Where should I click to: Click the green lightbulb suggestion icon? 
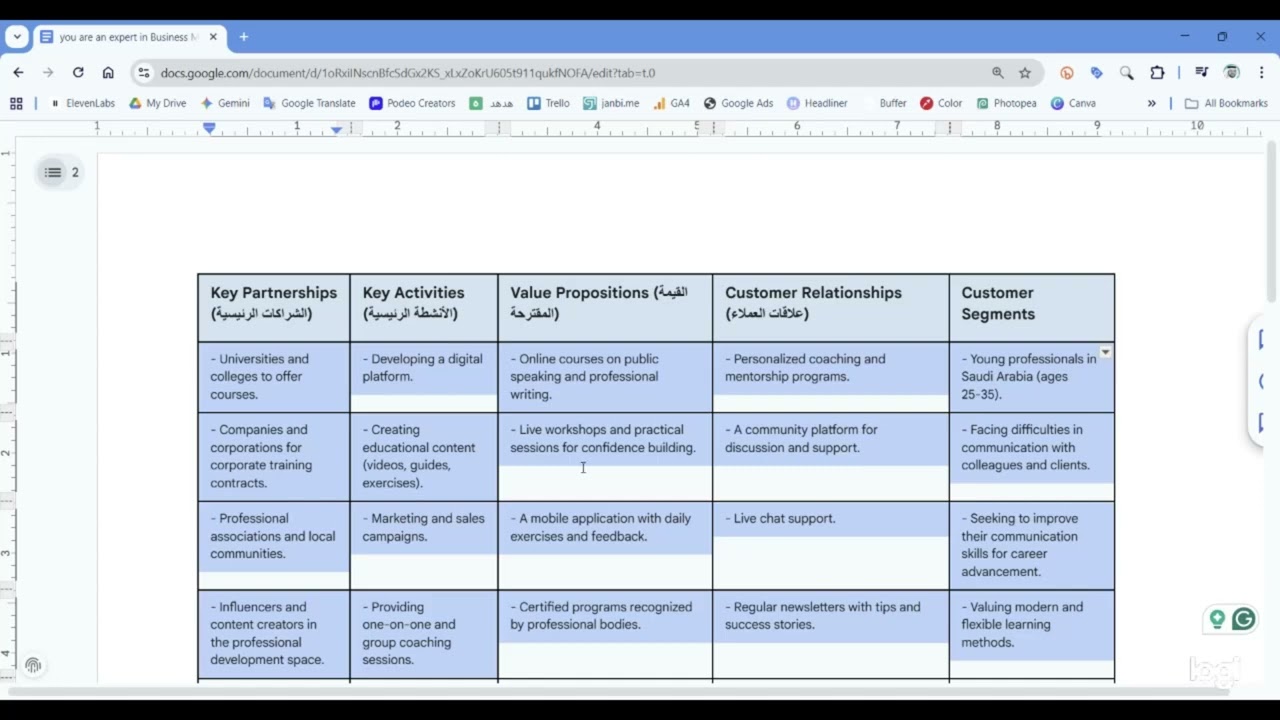(1217, 619)
